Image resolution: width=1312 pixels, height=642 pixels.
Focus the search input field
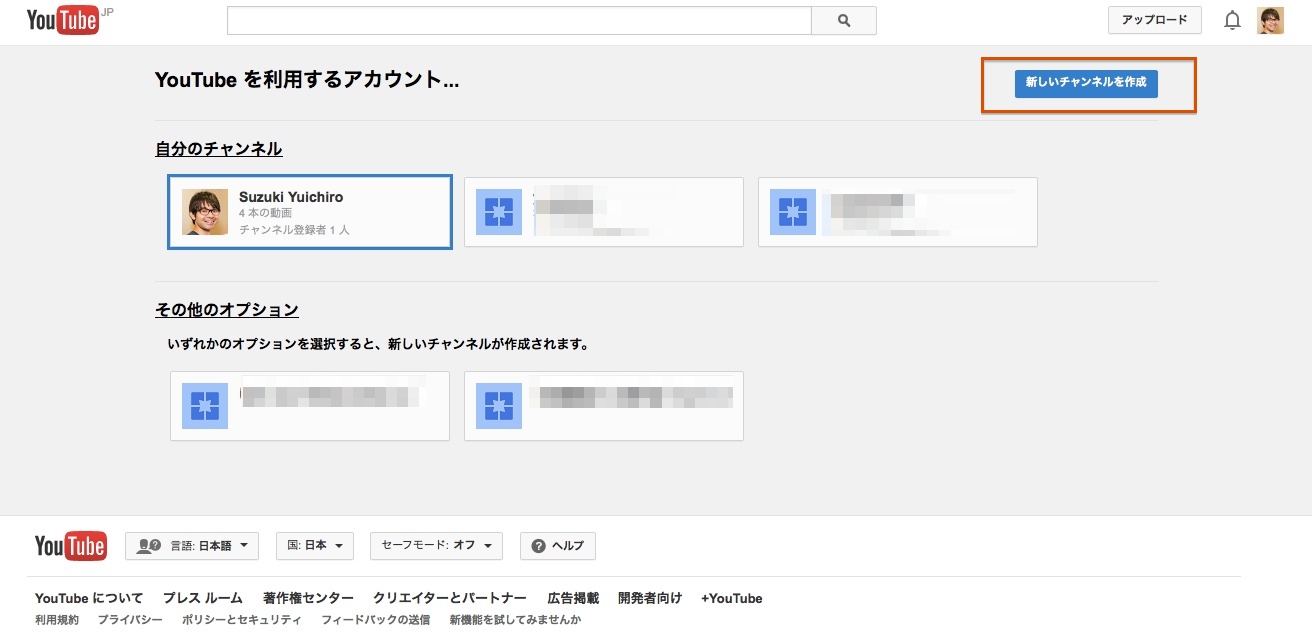tap(519, 21)
